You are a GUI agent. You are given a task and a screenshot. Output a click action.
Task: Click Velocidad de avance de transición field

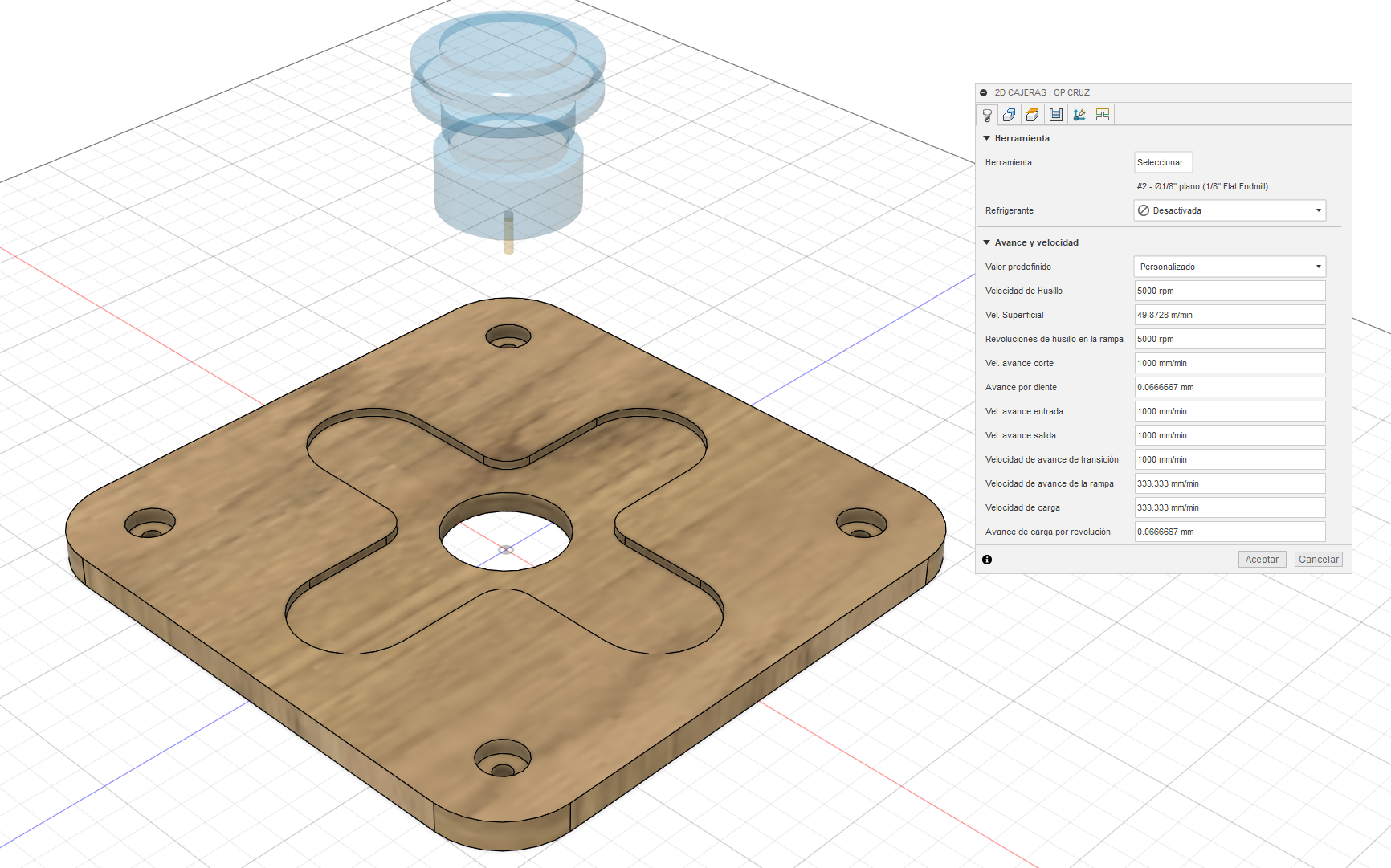(x=1230, y=459)
